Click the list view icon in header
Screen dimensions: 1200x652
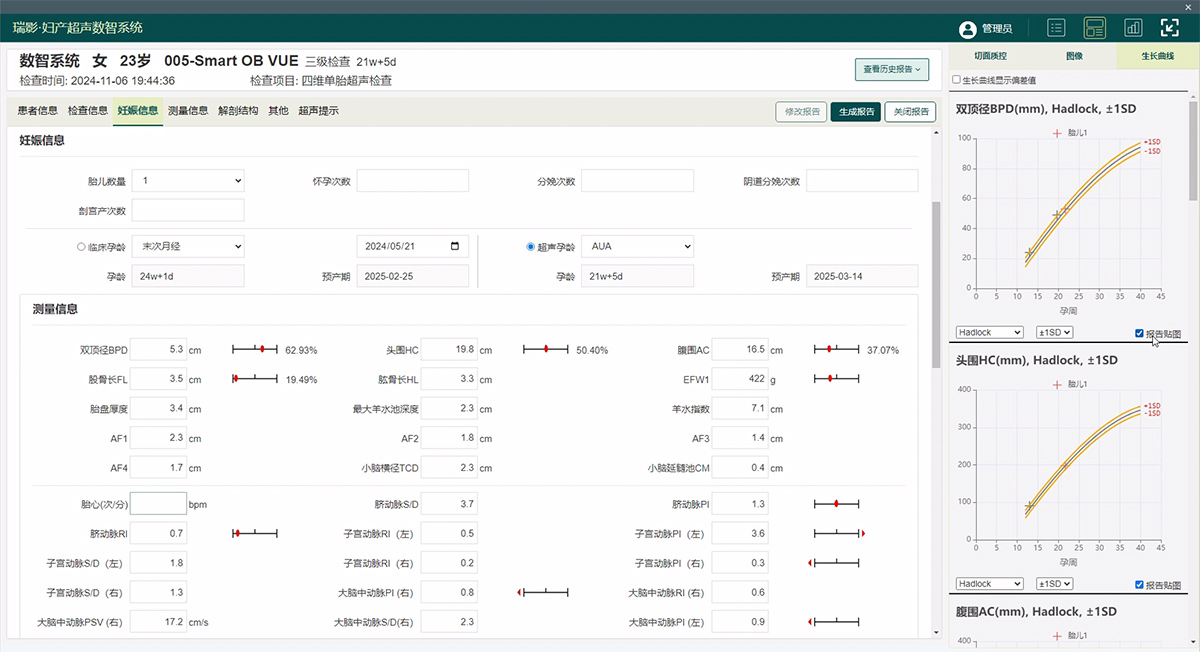point(1056,28)
